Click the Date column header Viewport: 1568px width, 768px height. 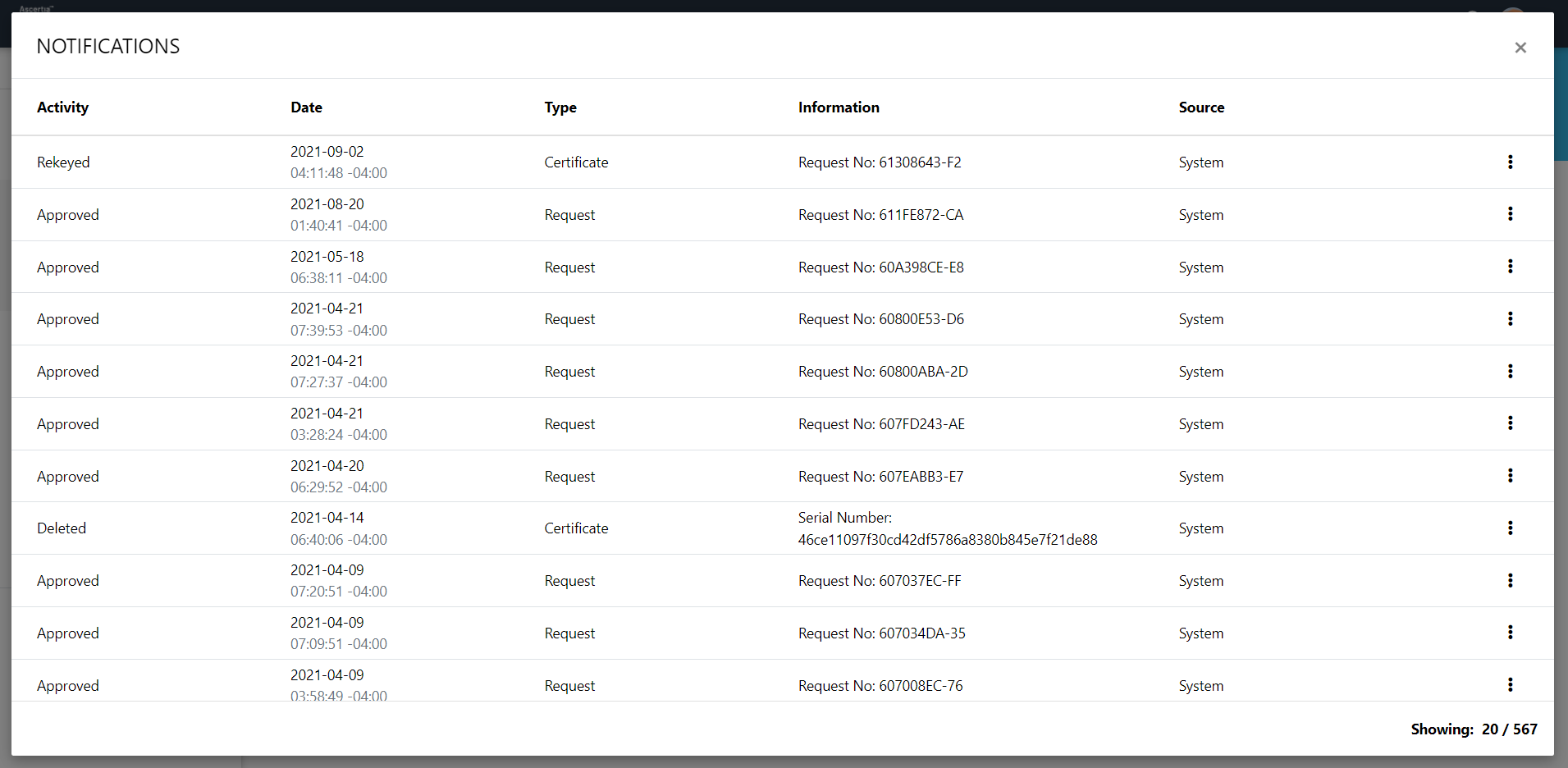[x=306, y=107]
